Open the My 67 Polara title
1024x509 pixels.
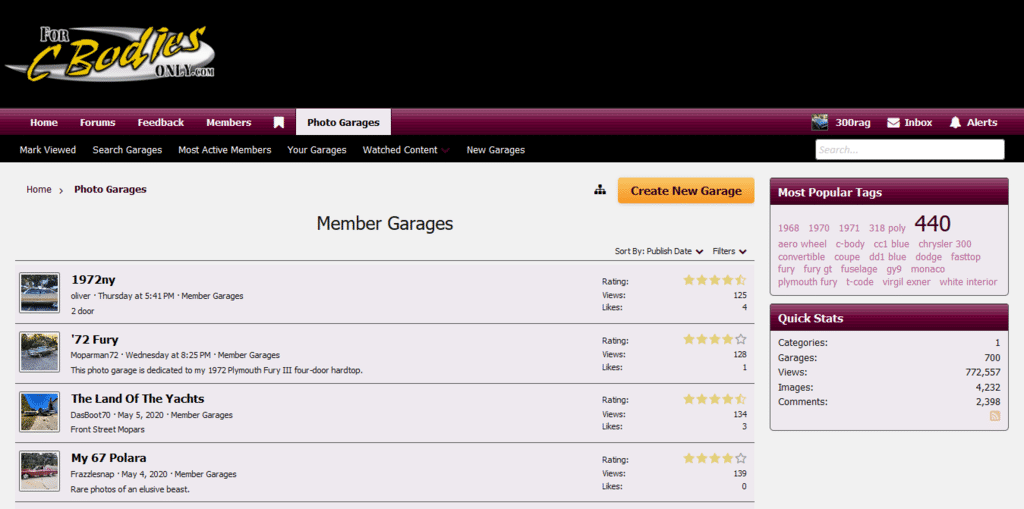(x=109, y=458)
